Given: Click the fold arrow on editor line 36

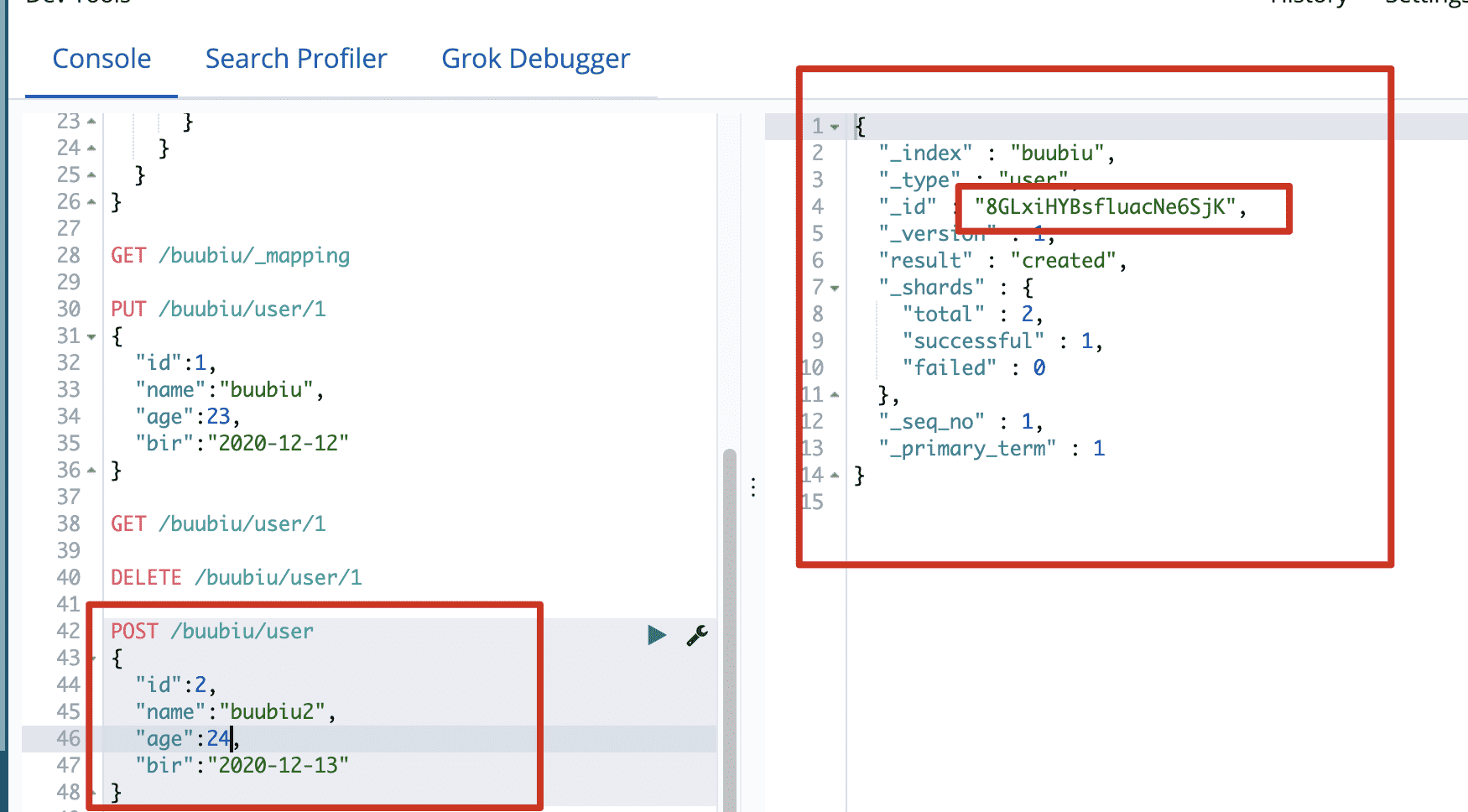Looking at the screenshot, I should click(x=91, y=471).
